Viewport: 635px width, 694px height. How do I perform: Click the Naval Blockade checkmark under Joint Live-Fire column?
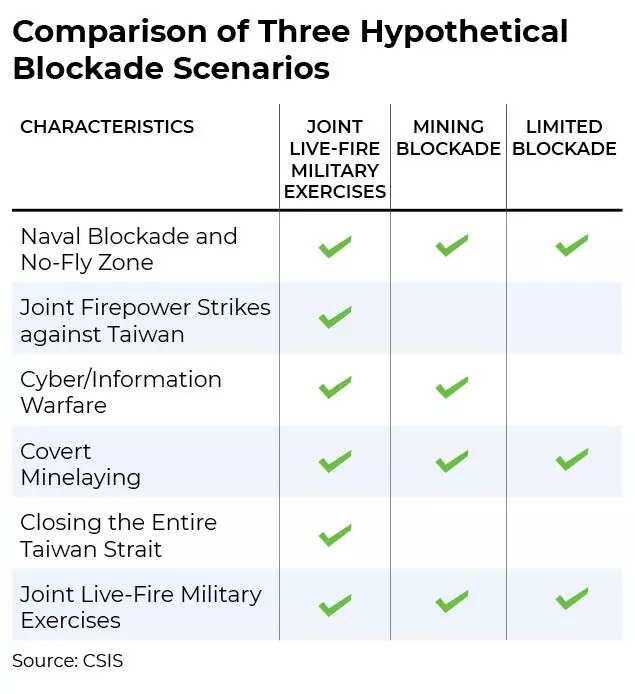[x=335, y=246]
